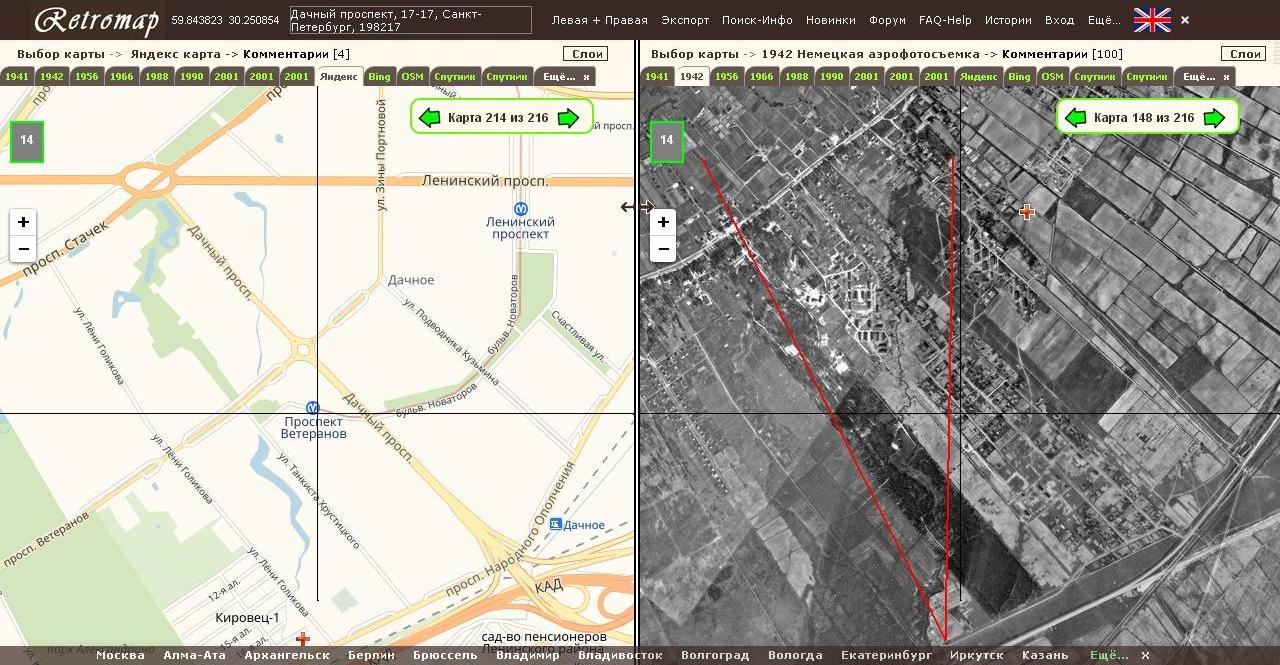Open Слои layers button in left pane
The image size is (1280, 665).
pos(585,54)
